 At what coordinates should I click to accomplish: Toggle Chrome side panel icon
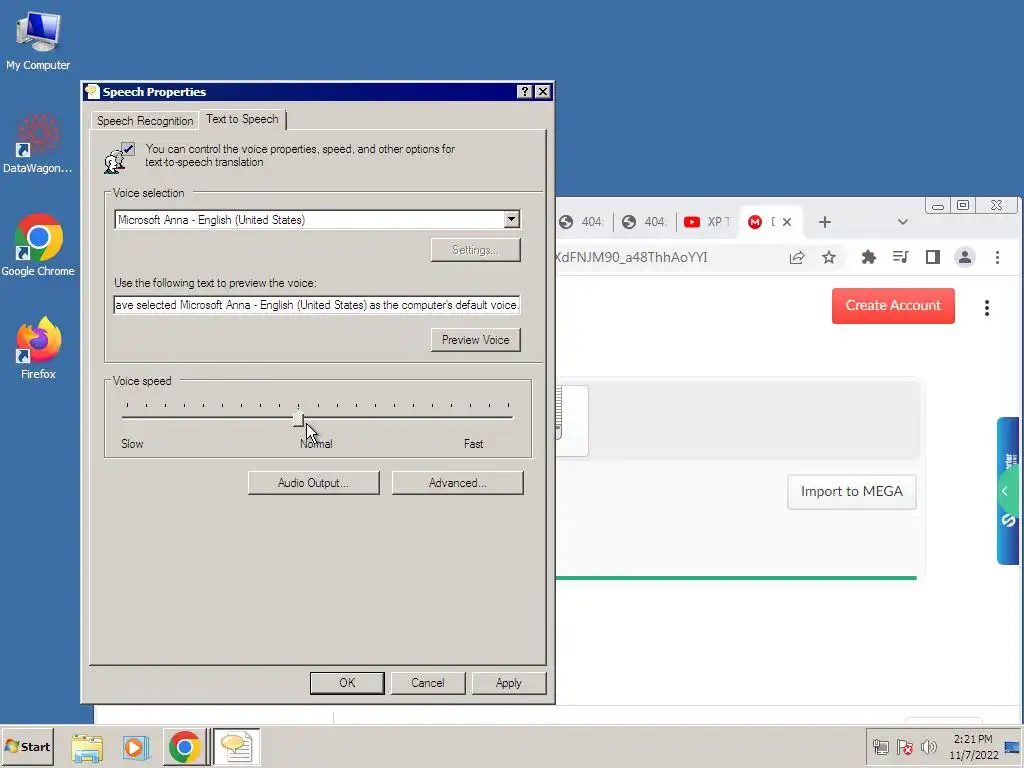click(933, 257)
